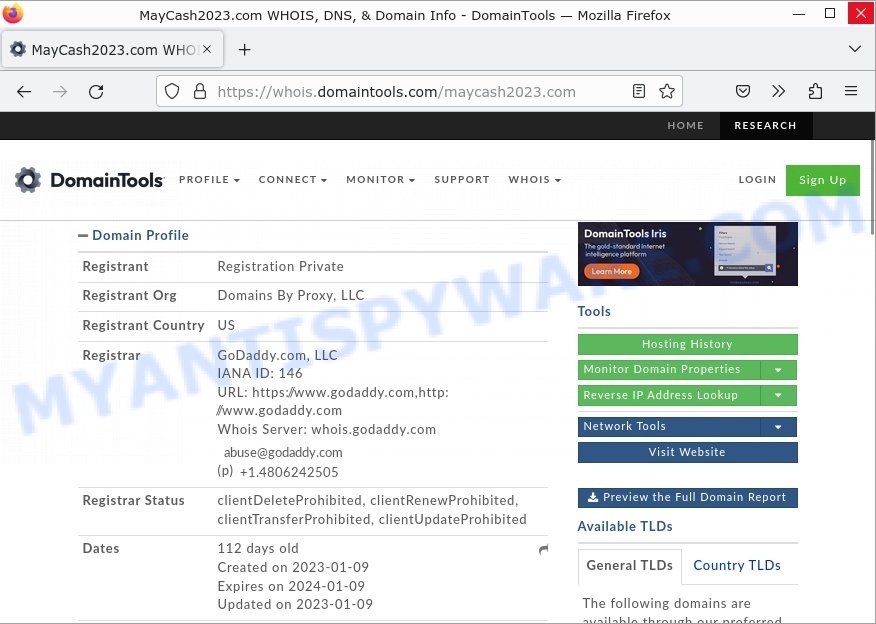Open Hosting History tool

[688, 344]
